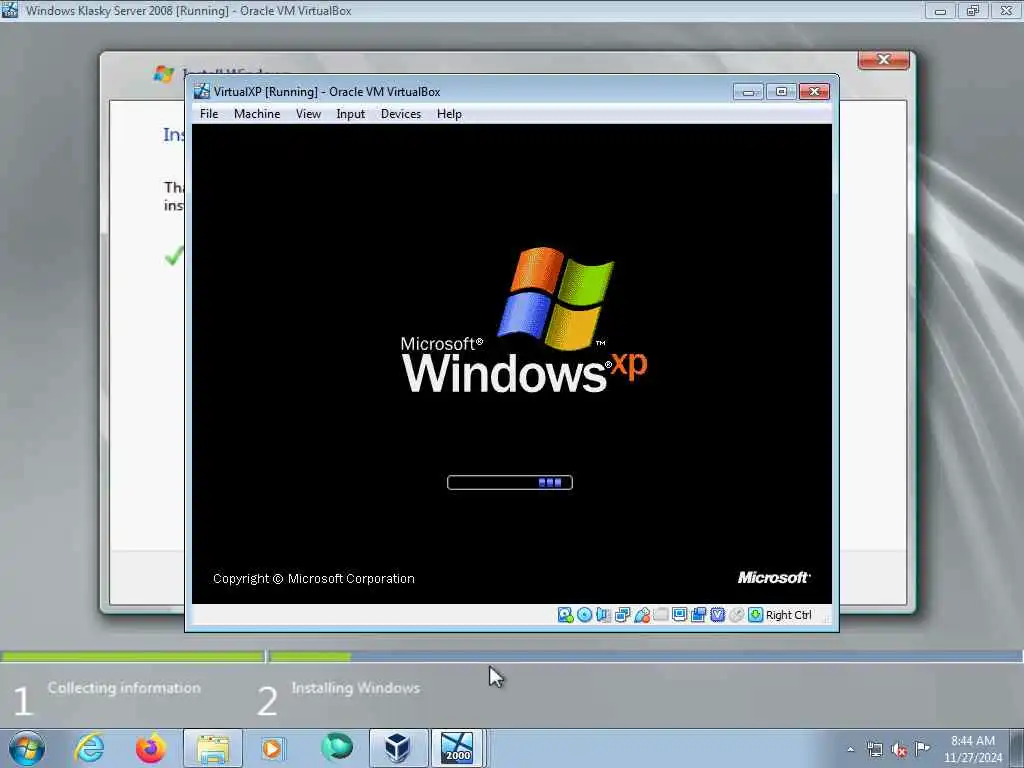Click the Windows XP logo in the VM screen
The image size is (1024, 768).
tap(524, 320)
